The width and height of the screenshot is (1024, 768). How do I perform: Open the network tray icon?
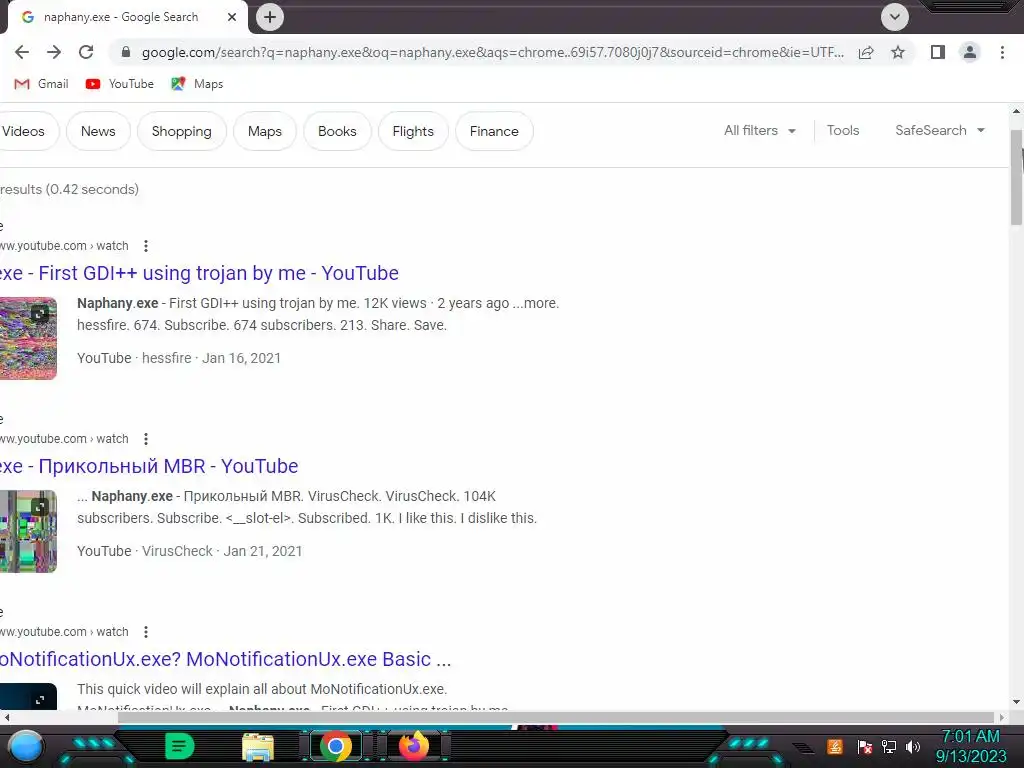click(889, 746)
